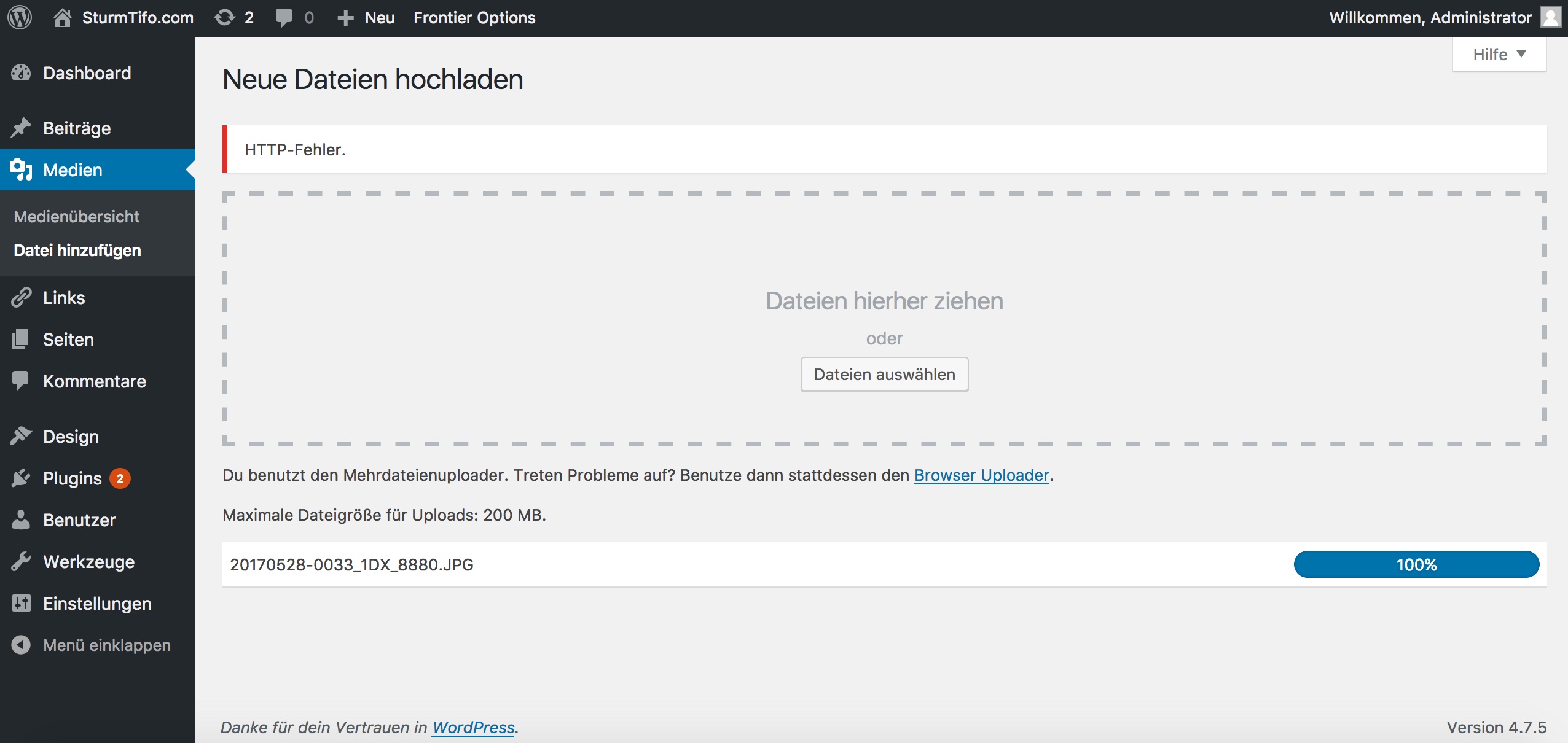
Task: Click the Dateien auswählen button
Action: [x=884, y=374]
